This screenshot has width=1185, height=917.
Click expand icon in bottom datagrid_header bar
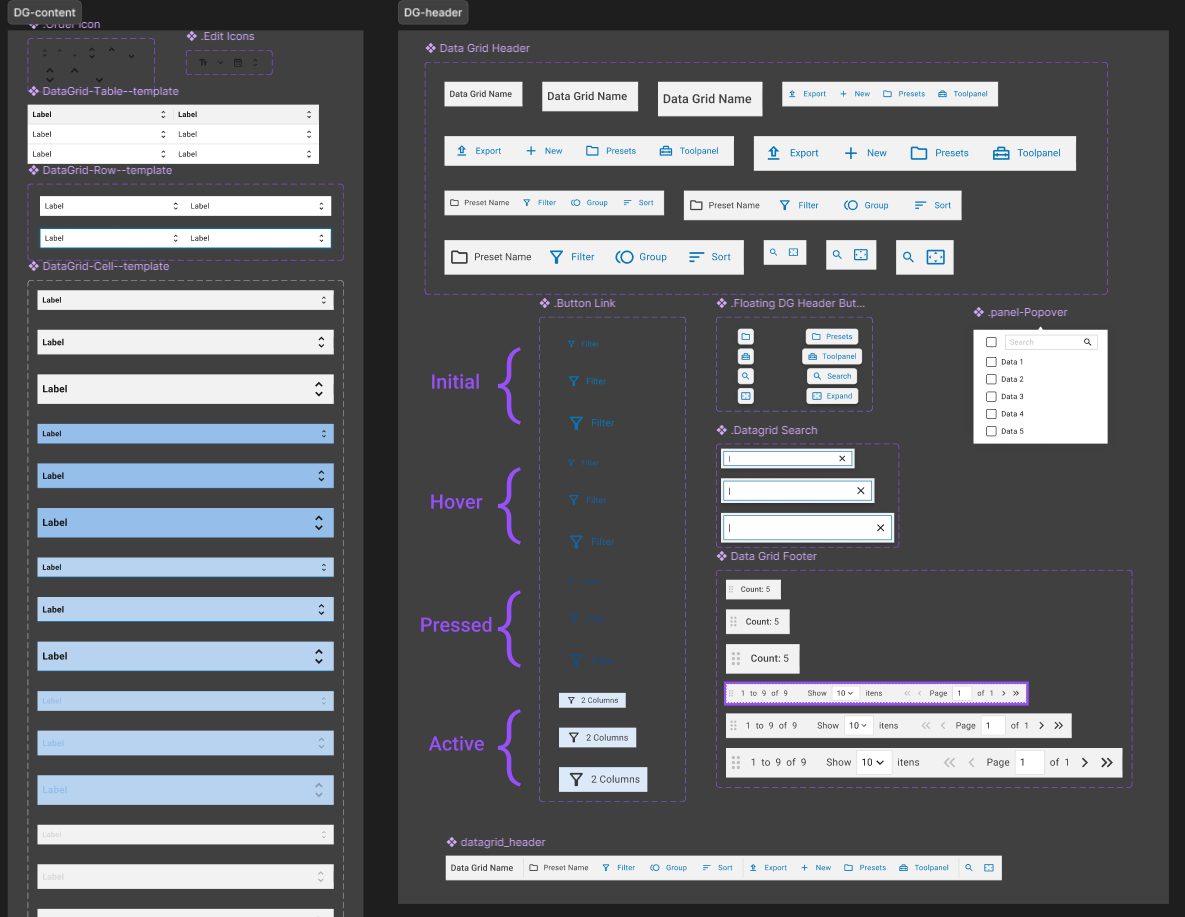(x=988, y=868)
